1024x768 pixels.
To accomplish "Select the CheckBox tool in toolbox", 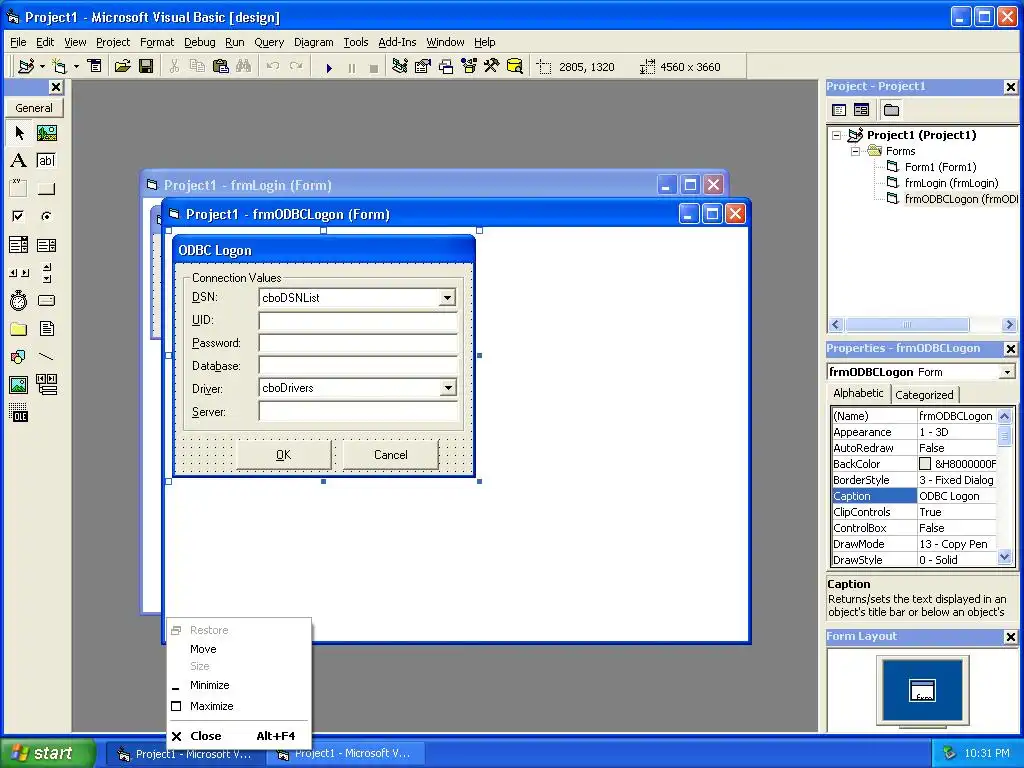I will click(19, 216).
